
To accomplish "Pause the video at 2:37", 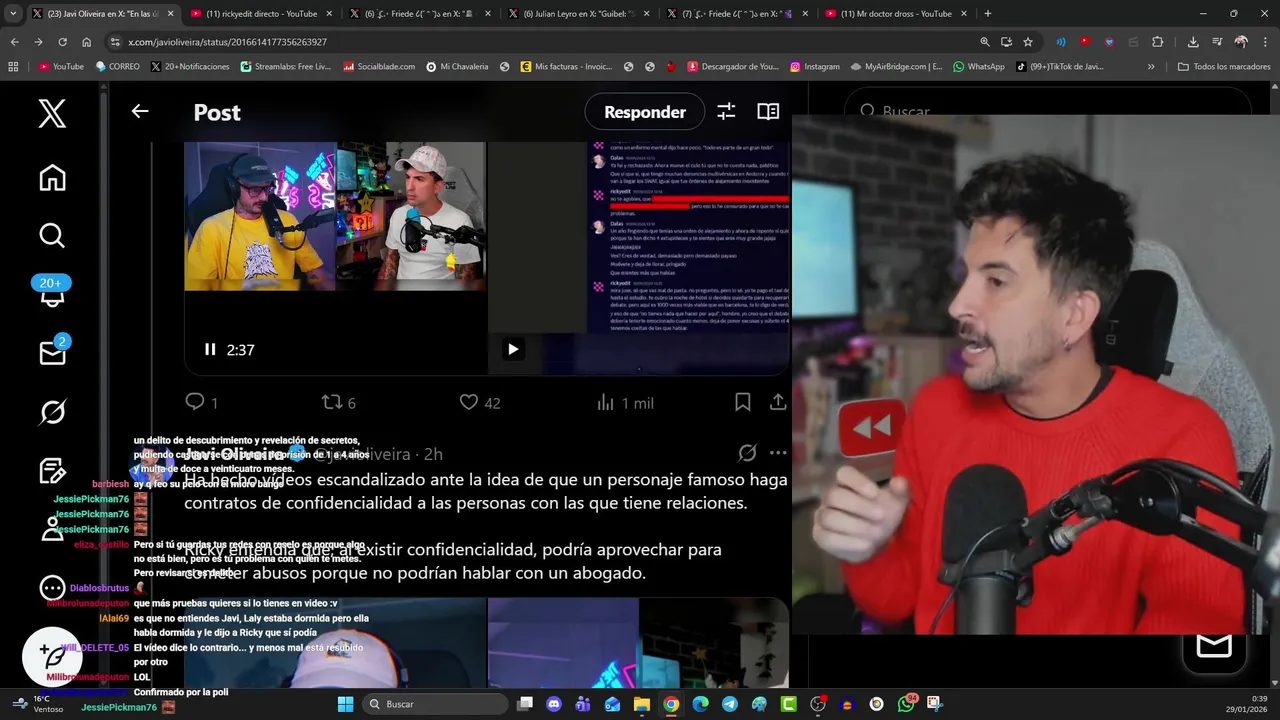I will (x=210, y=349).
